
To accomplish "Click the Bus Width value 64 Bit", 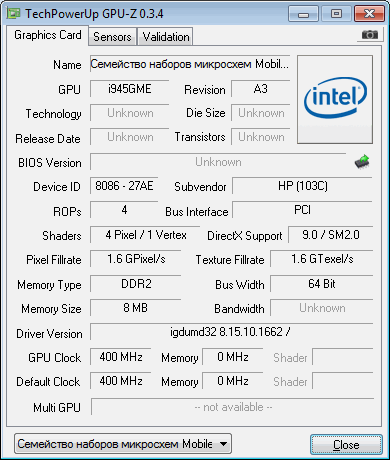I will [x=322, y=284].
